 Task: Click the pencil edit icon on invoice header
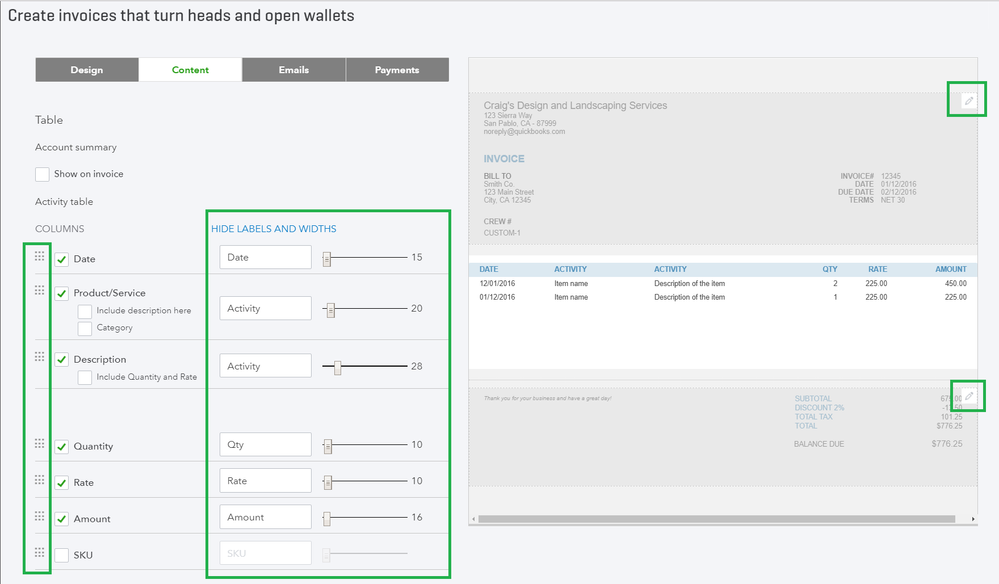(x=967, y=101)
